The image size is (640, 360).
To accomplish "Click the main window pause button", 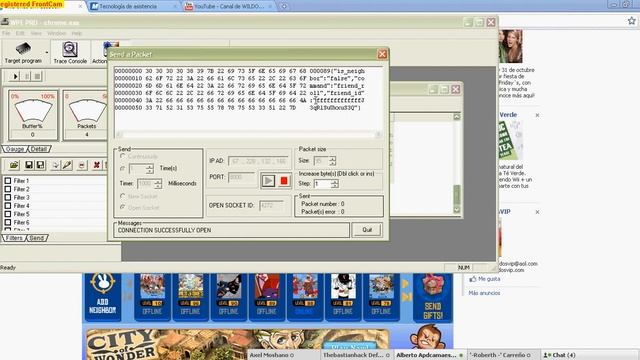I will 27,76.
